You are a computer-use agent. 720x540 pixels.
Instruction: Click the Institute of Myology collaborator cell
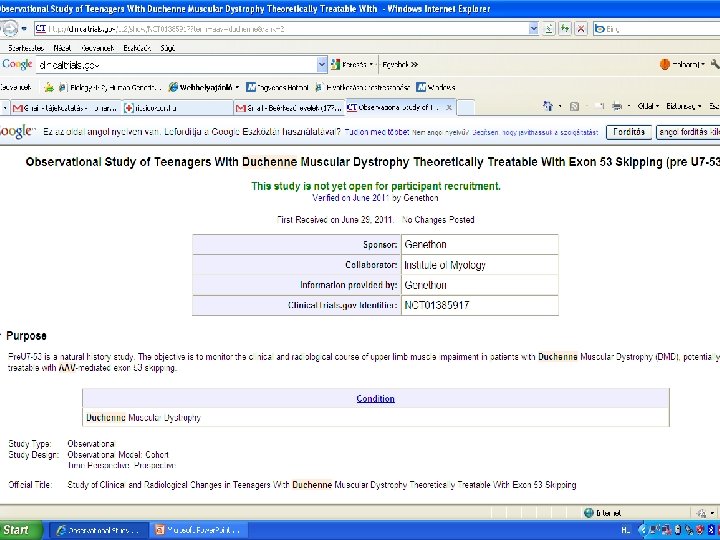[480, 265]
